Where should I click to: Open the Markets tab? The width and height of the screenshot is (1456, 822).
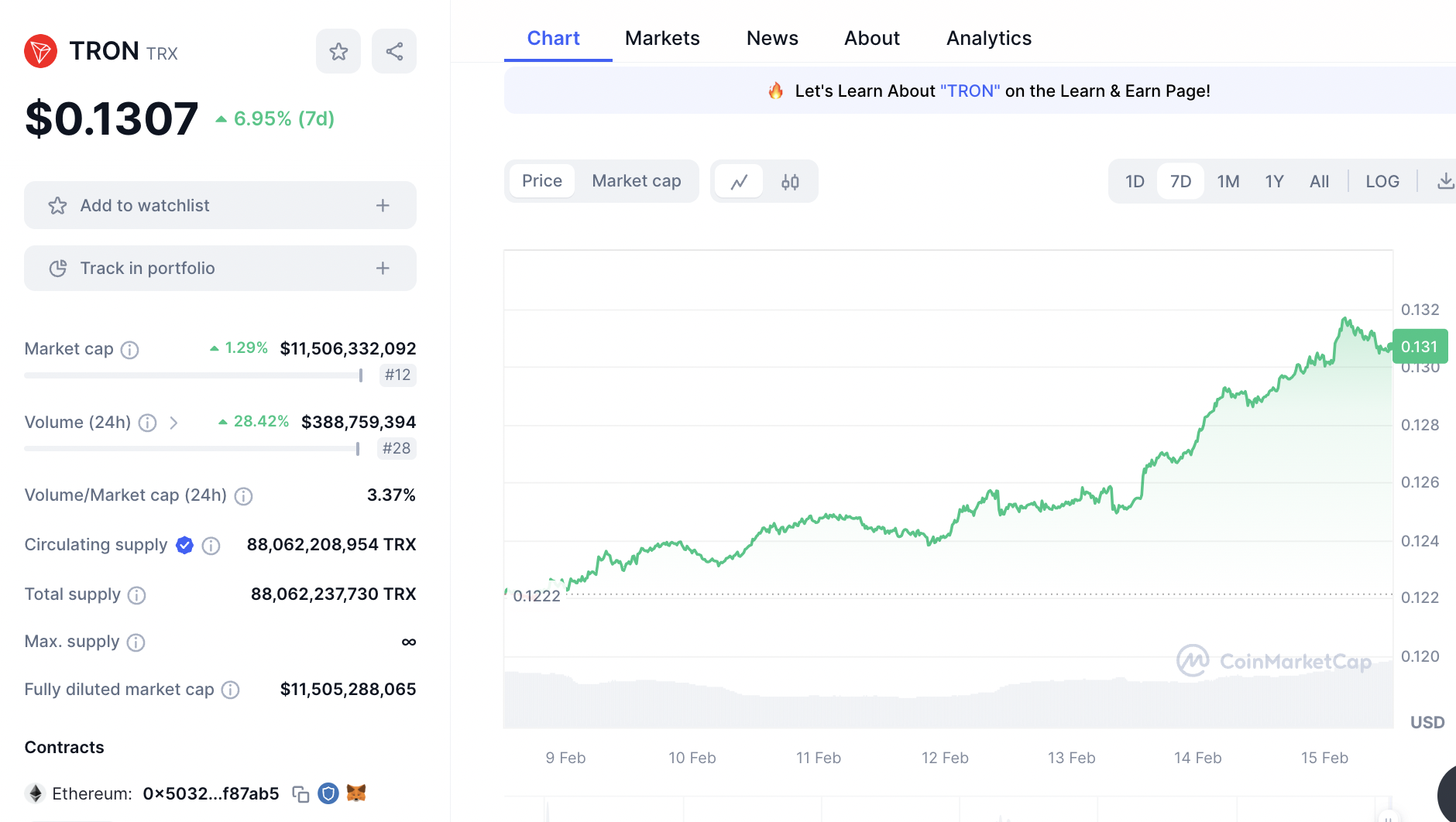(x=662, y=39)
